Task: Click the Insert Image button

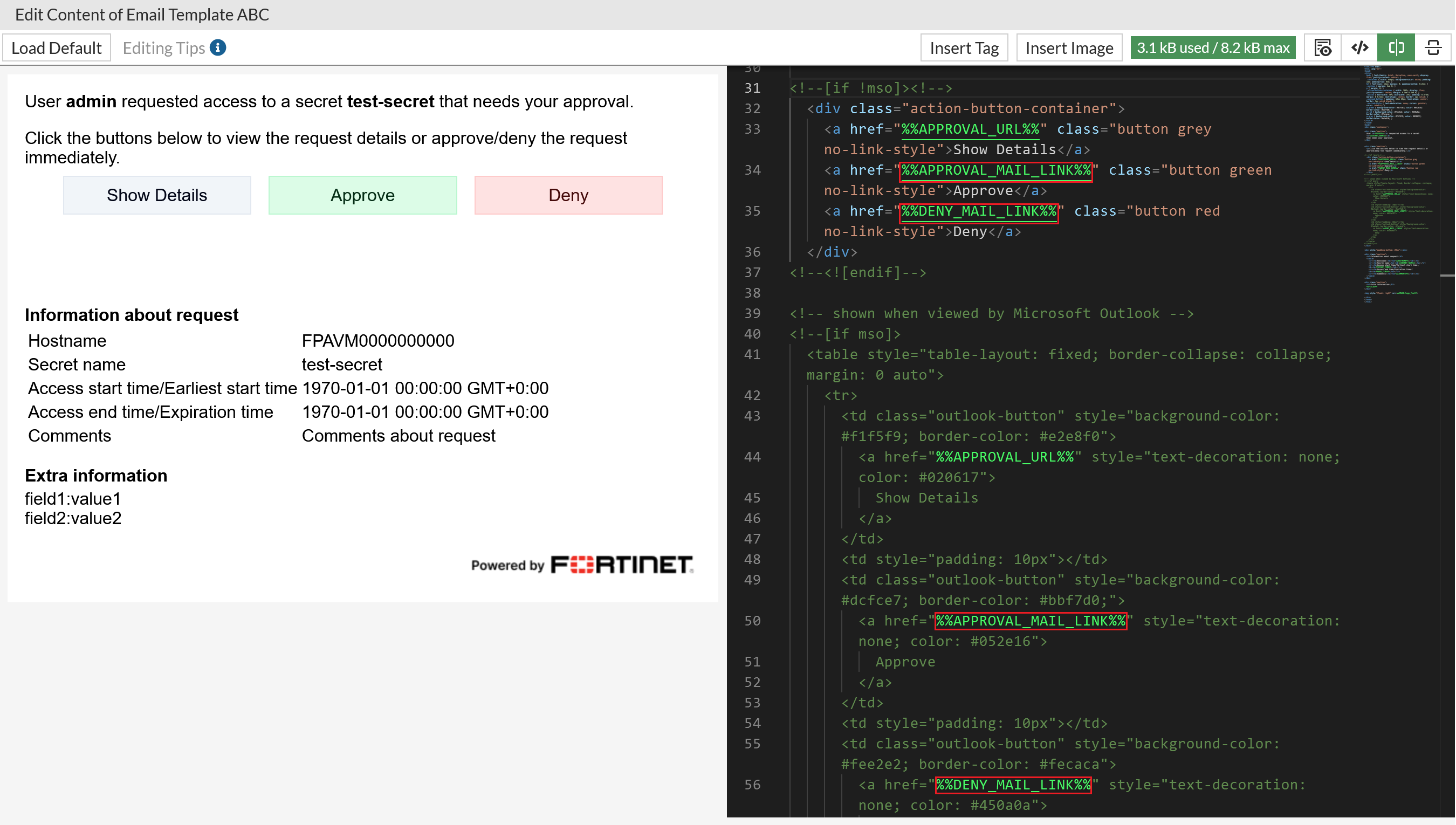Action: [1069, 47]
